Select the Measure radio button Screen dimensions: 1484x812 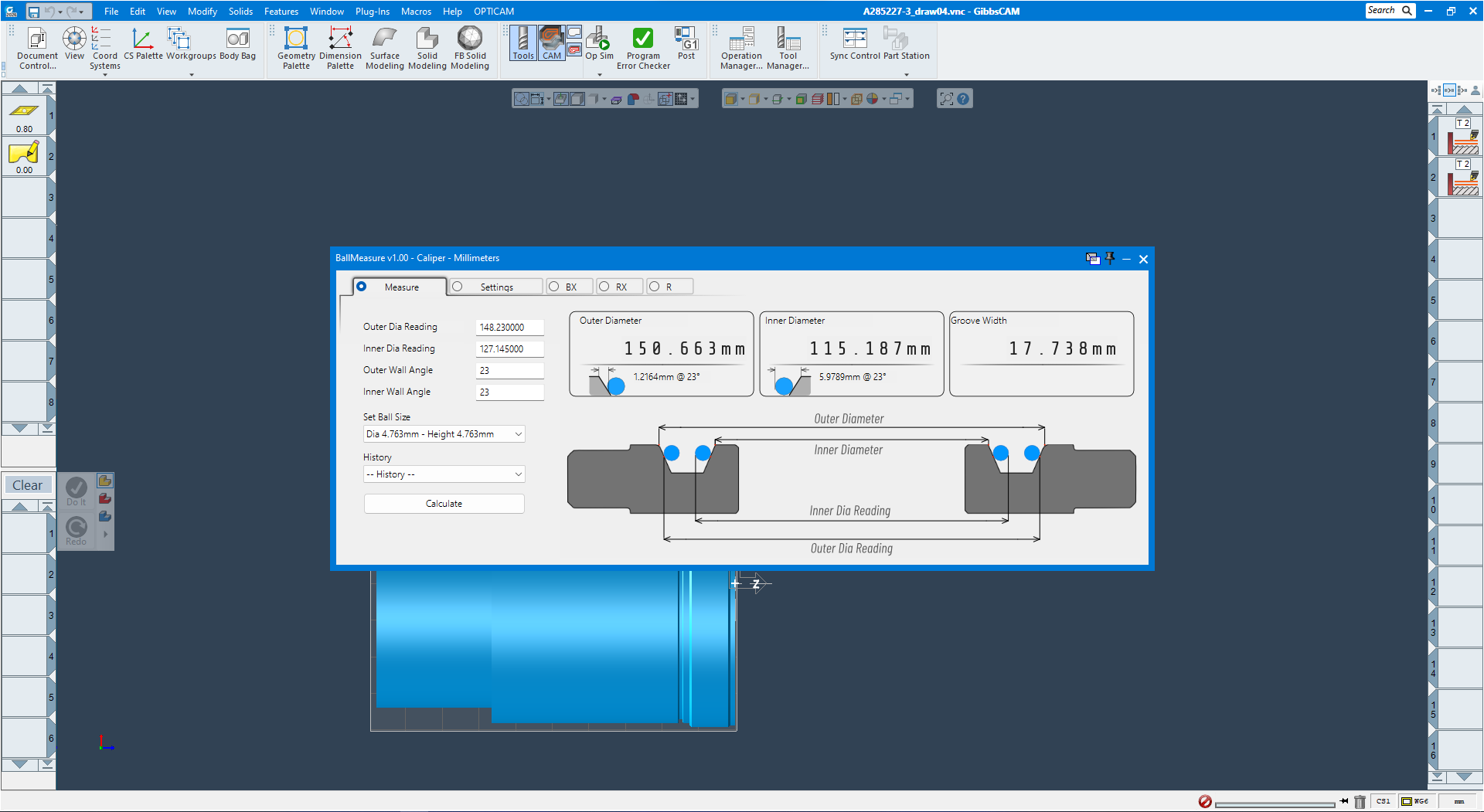pos(362,286)
